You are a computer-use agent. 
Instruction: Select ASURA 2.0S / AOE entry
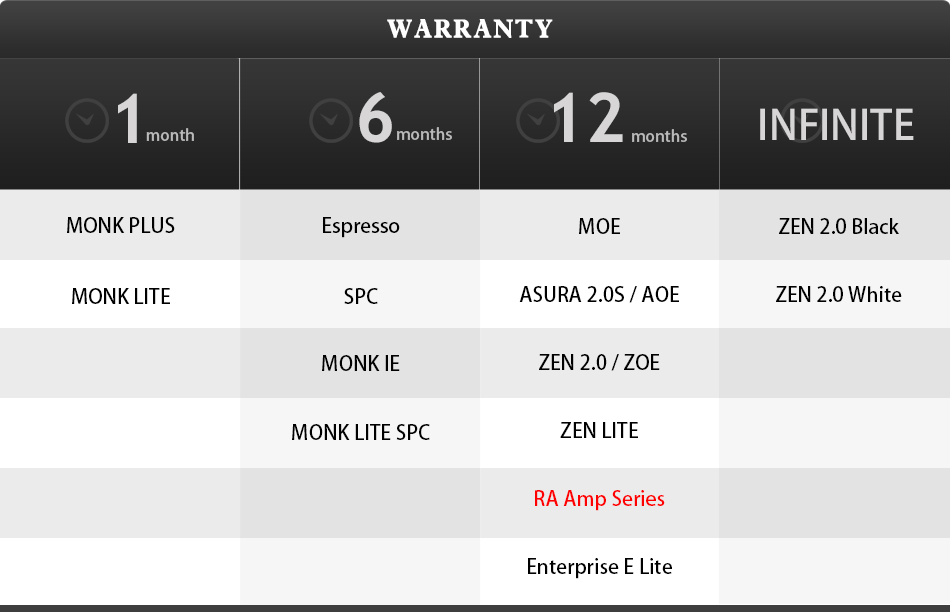pos(599,294)
